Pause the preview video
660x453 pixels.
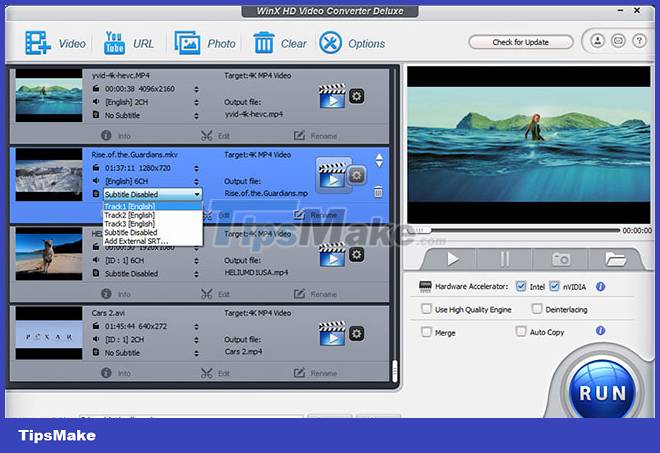504,259
